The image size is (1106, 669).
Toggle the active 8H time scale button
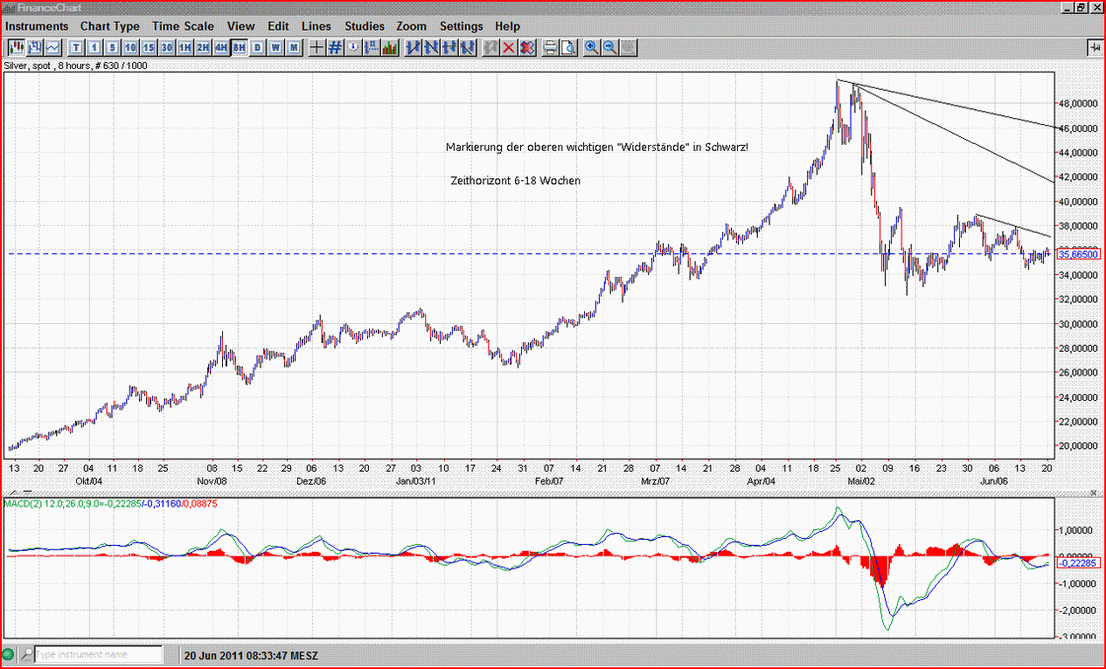click(x=239, y=48)
